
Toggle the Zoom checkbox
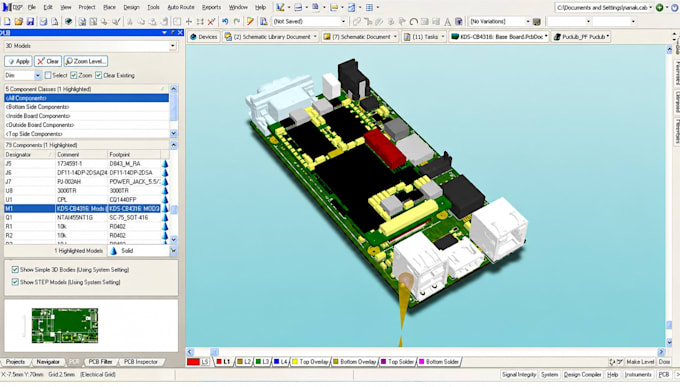coord(74,75)
